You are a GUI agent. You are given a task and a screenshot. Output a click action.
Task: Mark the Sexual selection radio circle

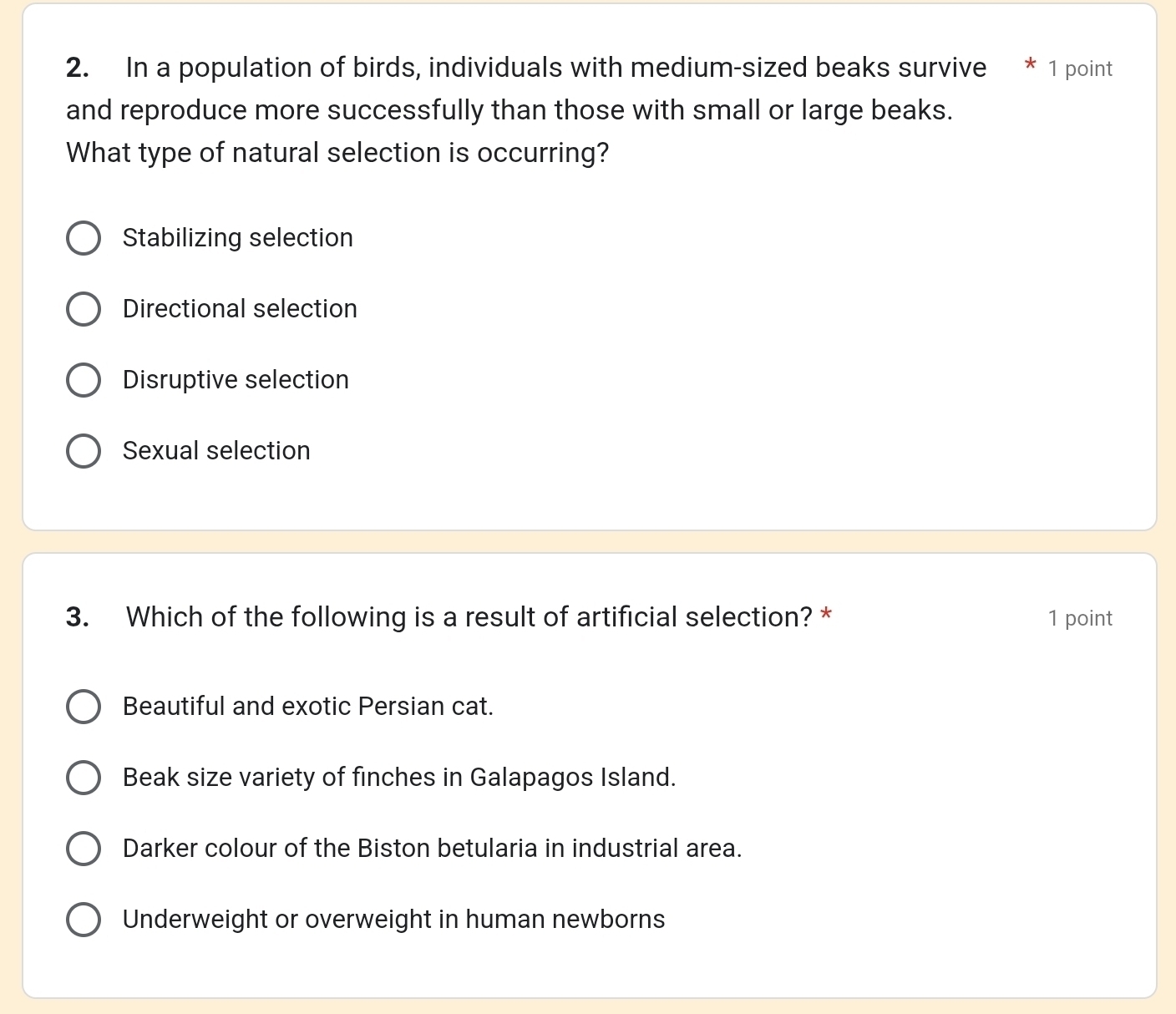(84, 451)
